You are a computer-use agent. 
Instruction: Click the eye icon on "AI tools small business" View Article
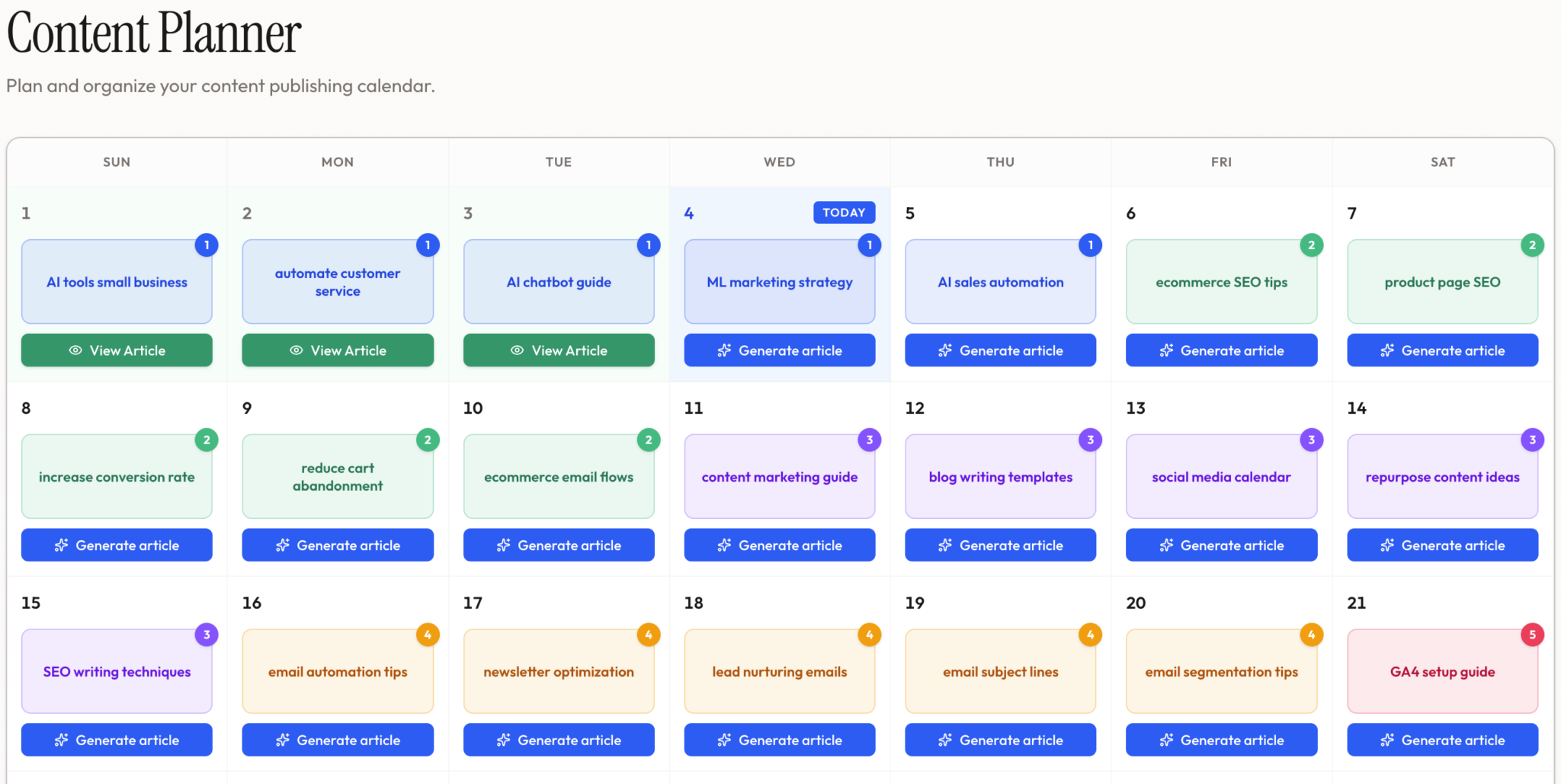[x=75, y=350]
